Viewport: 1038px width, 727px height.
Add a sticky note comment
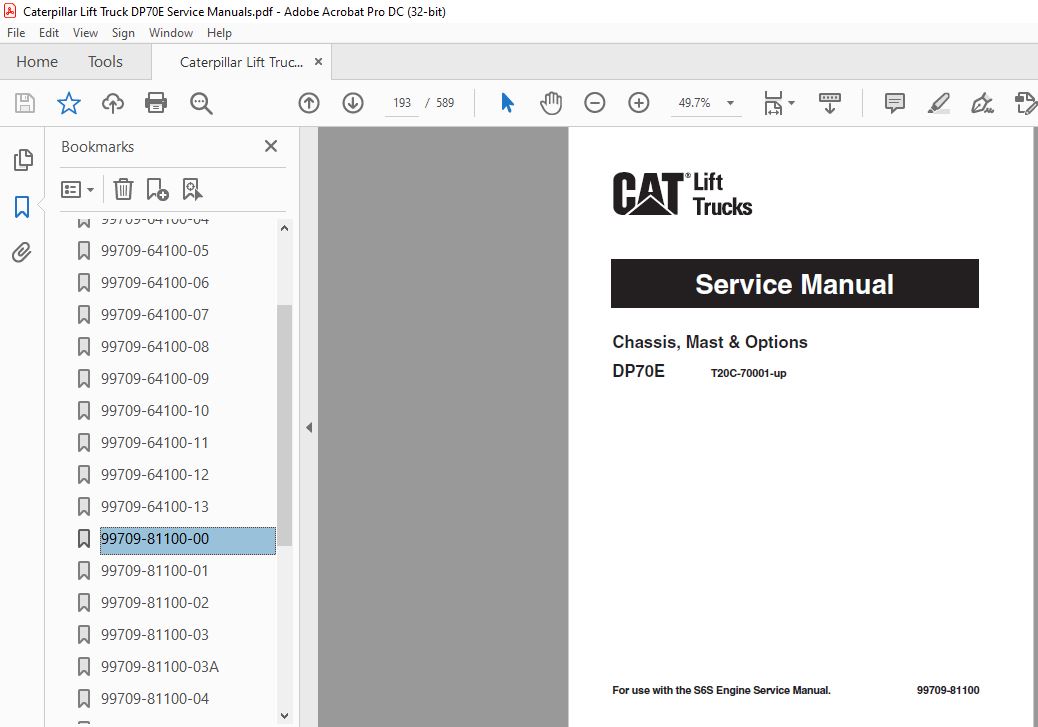tap(895, 103)
